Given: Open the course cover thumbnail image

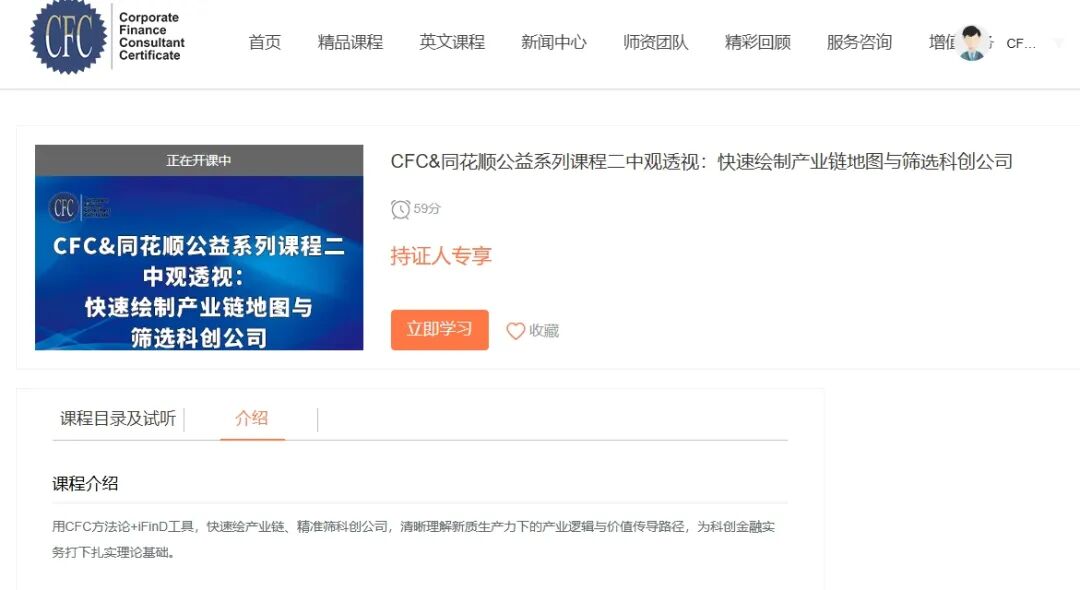Looking at the screenshot, I should pyautogui.click(x=198, y=248).
